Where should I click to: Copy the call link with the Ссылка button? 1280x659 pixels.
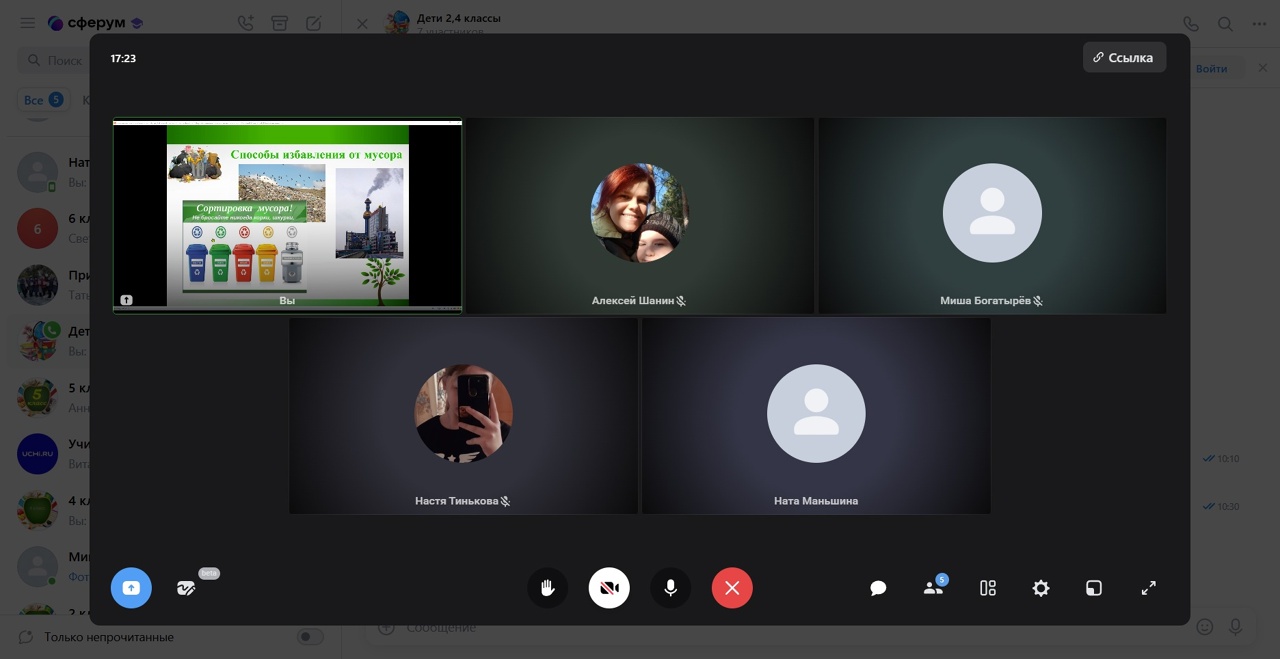coord(1124,58)
